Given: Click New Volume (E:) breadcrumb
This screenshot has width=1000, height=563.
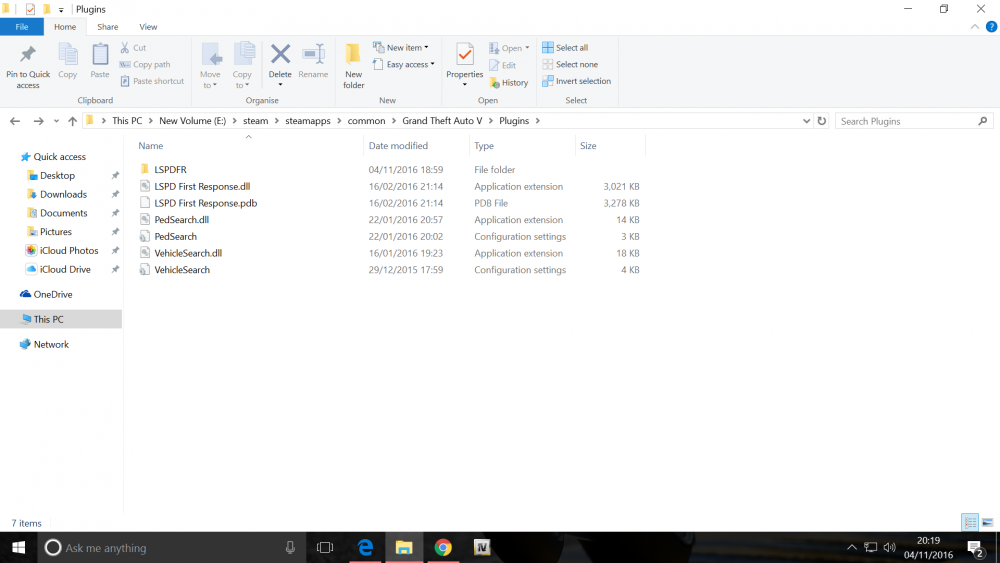Looking at the screenshot, I should [x=193, y=121].
